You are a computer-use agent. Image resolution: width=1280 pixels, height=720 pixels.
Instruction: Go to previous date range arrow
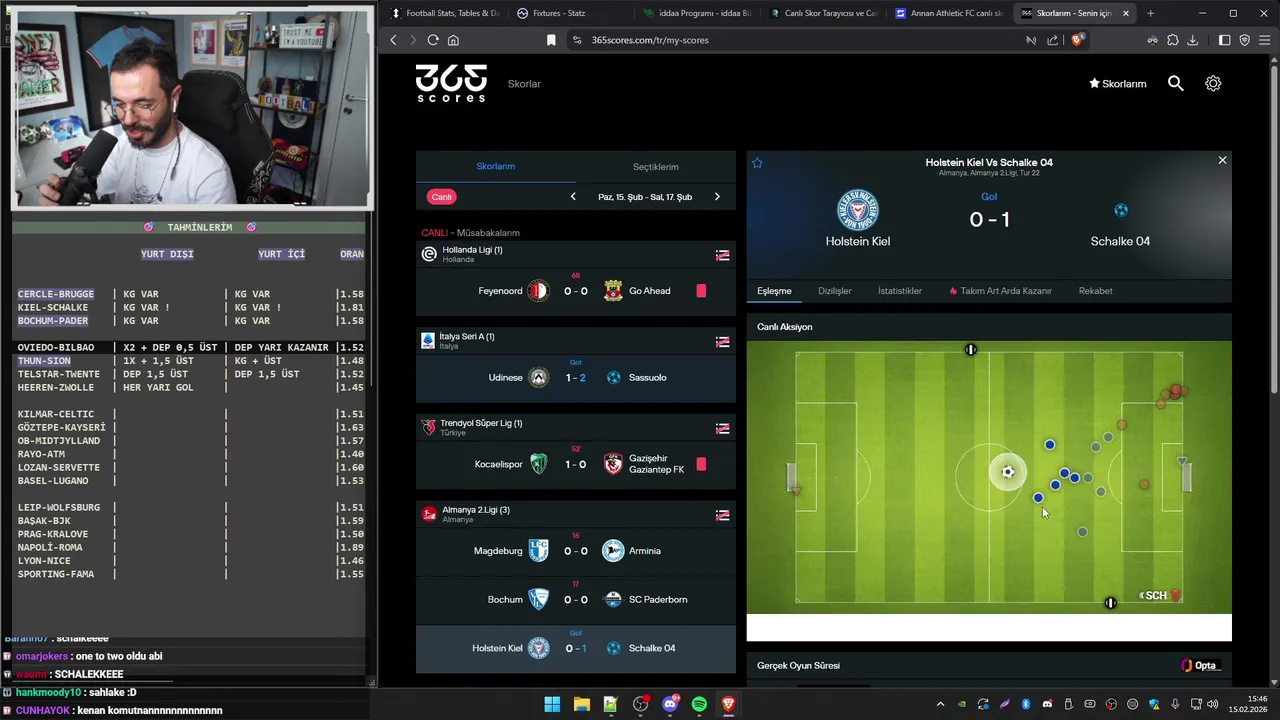pos(573,197)
